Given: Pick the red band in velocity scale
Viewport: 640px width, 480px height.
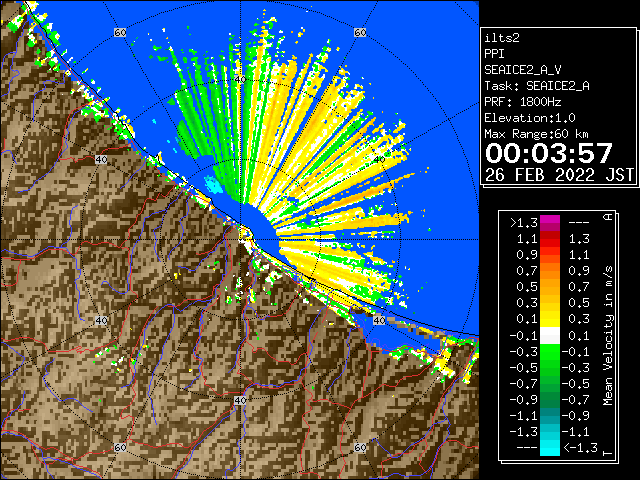Looking at the screenshot, I should pos(550,239).
